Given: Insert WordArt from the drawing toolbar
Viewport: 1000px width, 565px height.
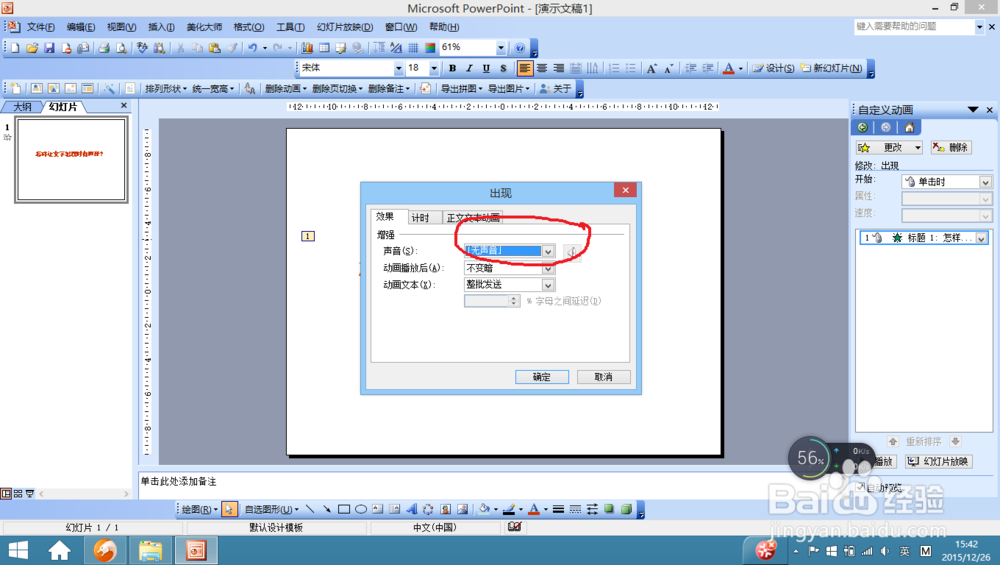Looking at the screenshot, I should pos(411,509).
